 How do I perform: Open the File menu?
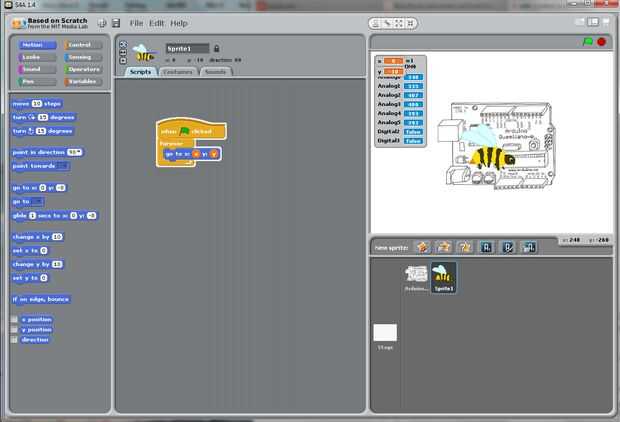136,23
